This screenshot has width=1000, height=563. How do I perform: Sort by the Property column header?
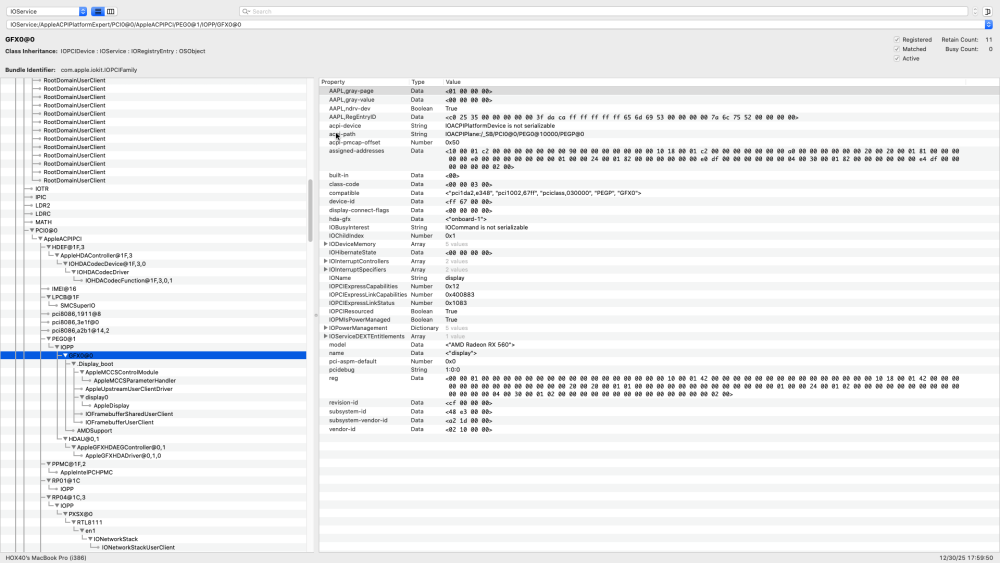click(364, 82)
